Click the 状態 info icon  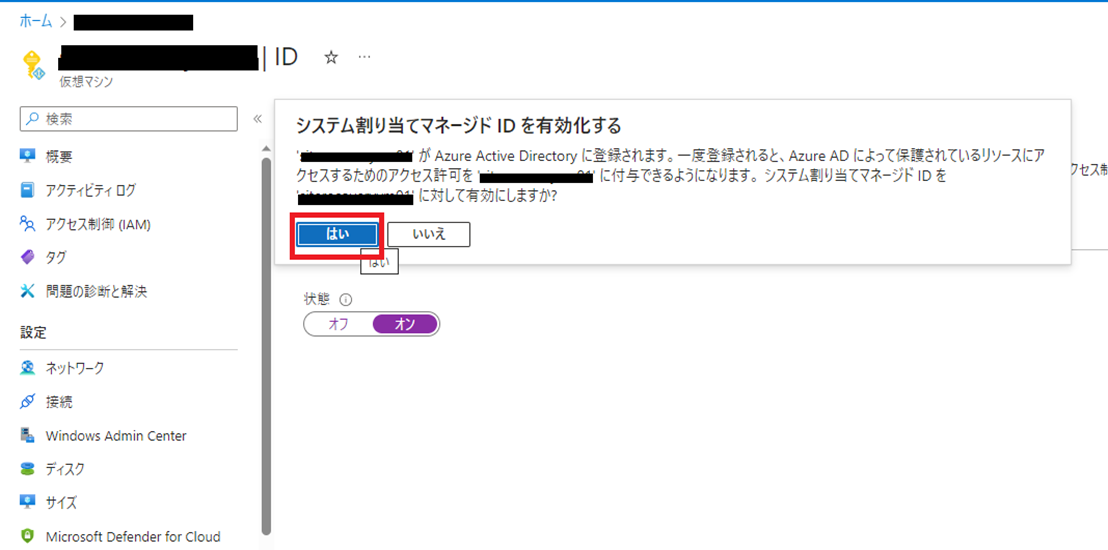click(x=346, y=299)
